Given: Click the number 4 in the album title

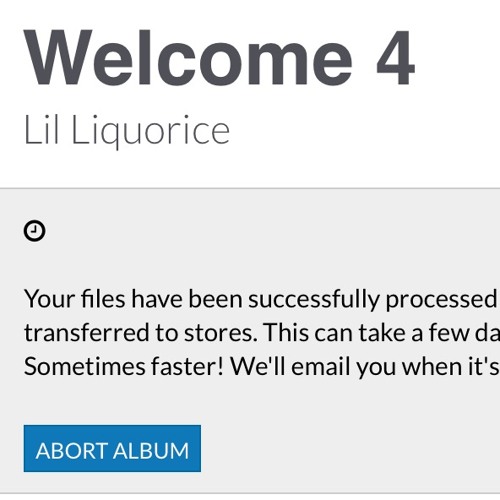Looking at the screenshot, I should coord(396,58).
